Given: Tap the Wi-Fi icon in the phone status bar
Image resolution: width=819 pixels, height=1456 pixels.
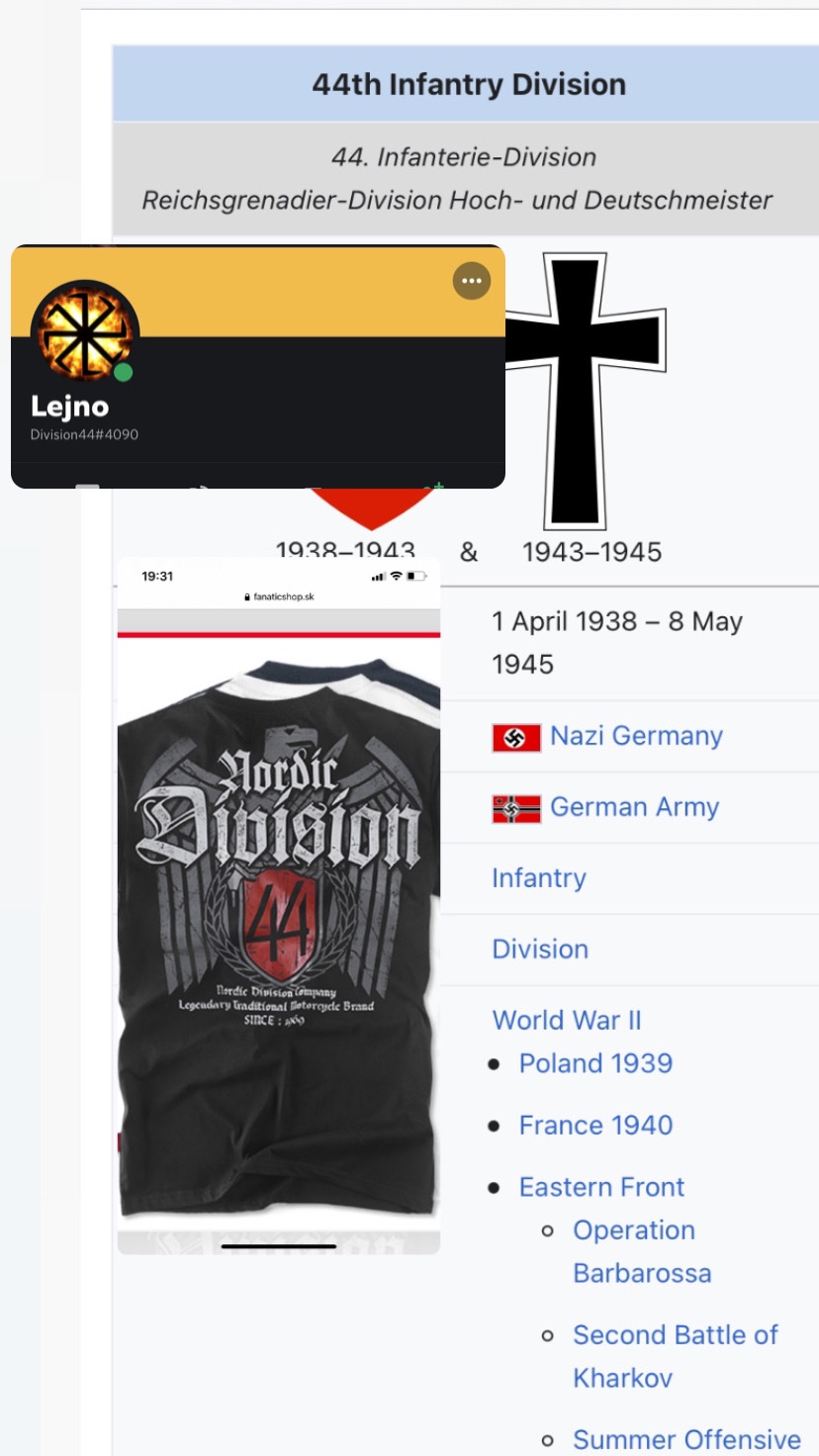Looking at the screenshot, I should 396,576.
